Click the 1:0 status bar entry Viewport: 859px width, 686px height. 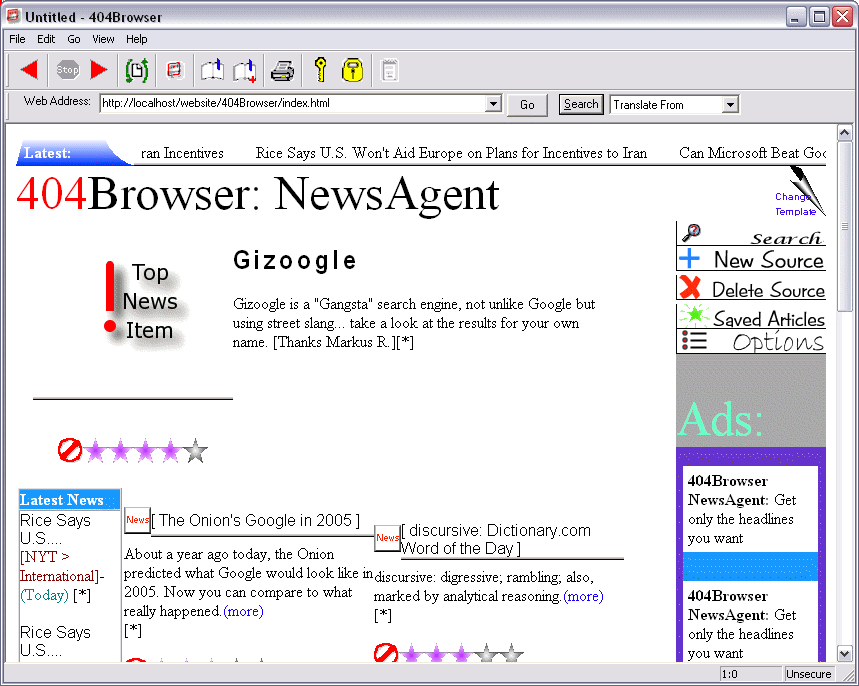point(750,674)
